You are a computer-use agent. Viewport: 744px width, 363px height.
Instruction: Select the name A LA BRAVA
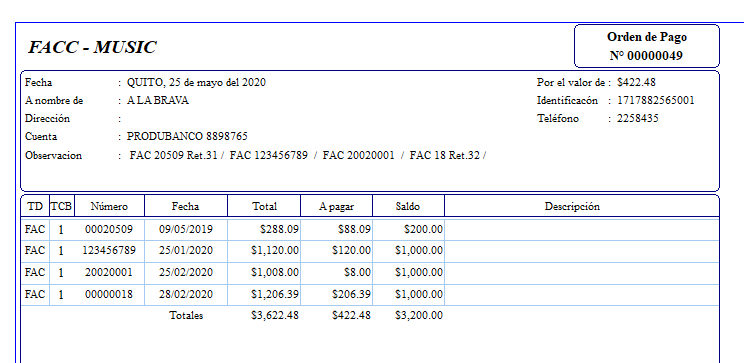pos(158,101)
